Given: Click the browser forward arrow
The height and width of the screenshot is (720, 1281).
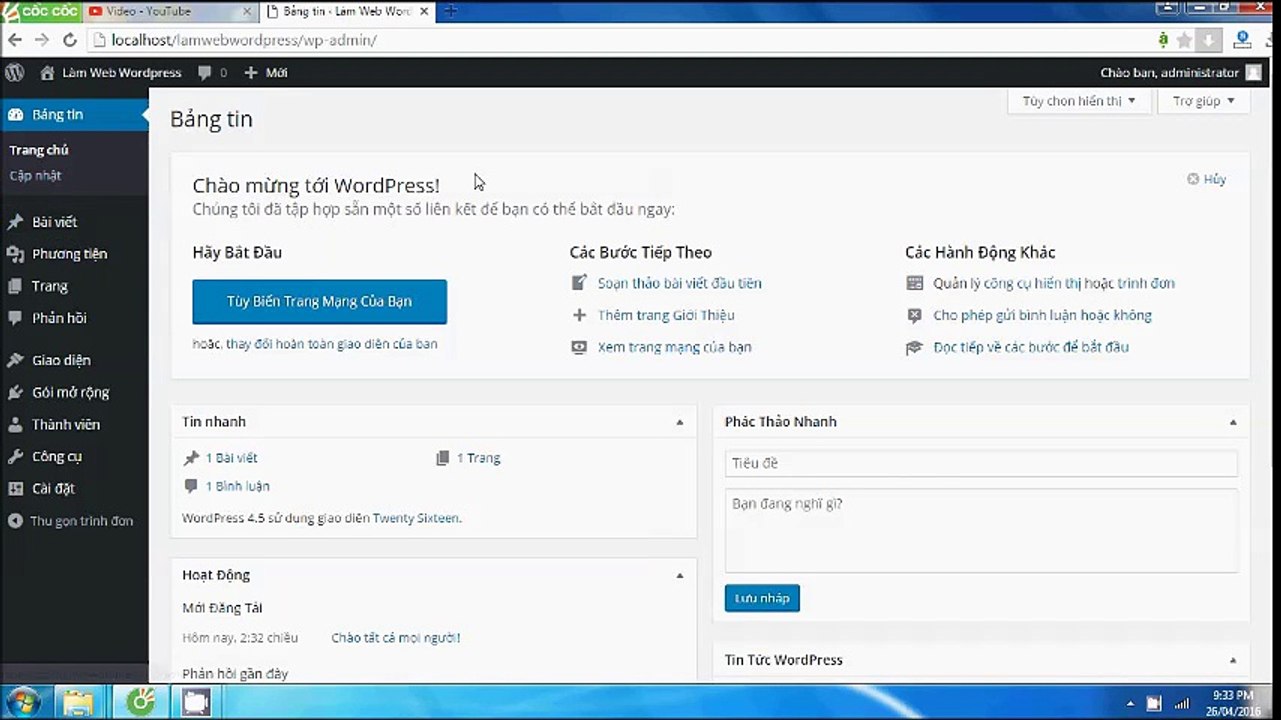Looking at the screenshot, I should tap(41, 40).
